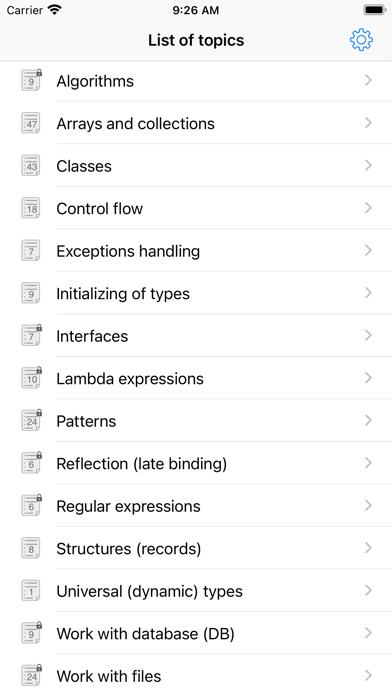Open the Reflection (late binding) topic

pyautogui.click(x=196, y=463)
